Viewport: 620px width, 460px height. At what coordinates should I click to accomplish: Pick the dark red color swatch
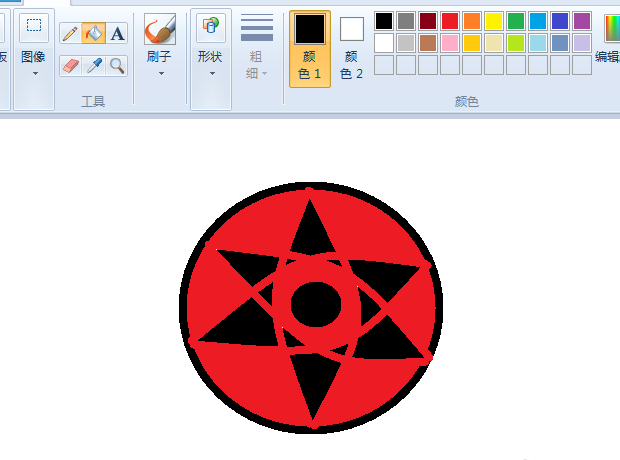click(x=428, y=21)
